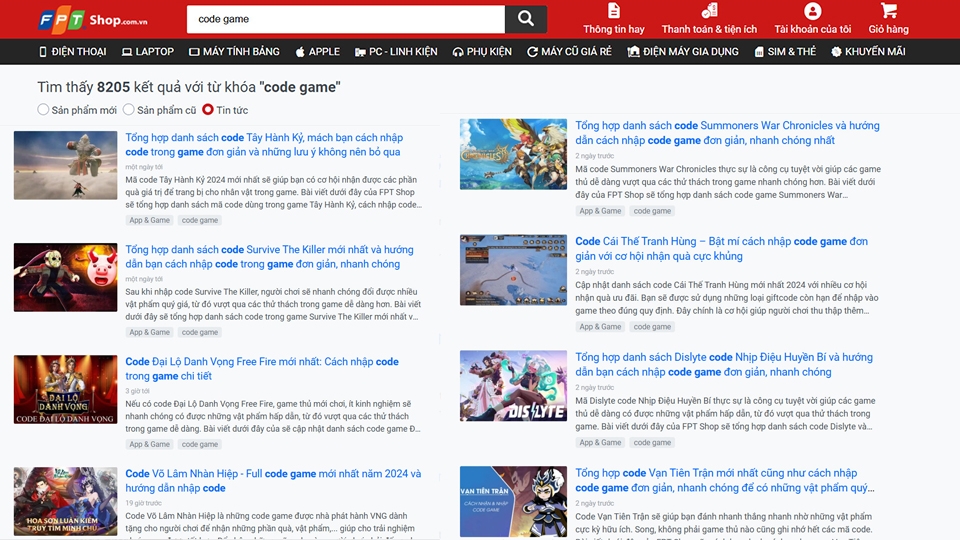Open Thông tin hay document icon
Screen dimensions: 960x540
pos(613,10)
